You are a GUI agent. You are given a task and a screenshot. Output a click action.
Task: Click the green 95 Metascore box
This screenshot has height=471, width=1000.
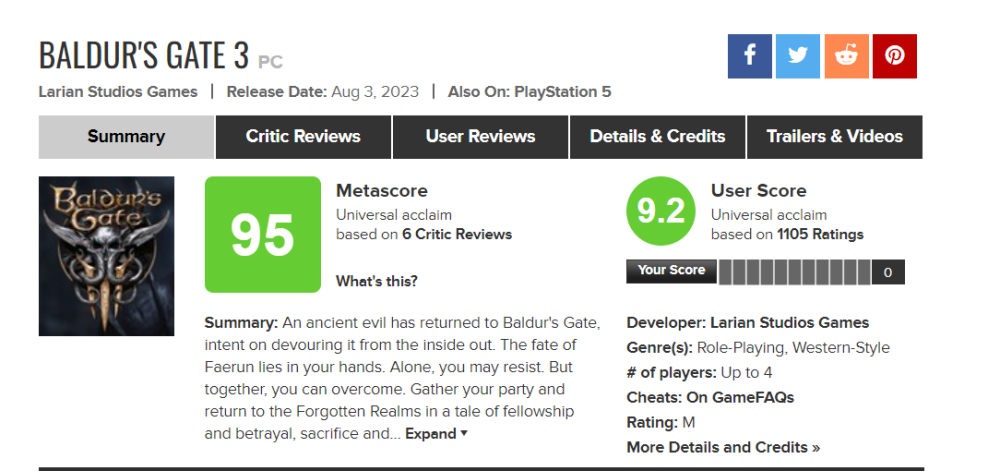pyautogui.click(x=263, y=234)
